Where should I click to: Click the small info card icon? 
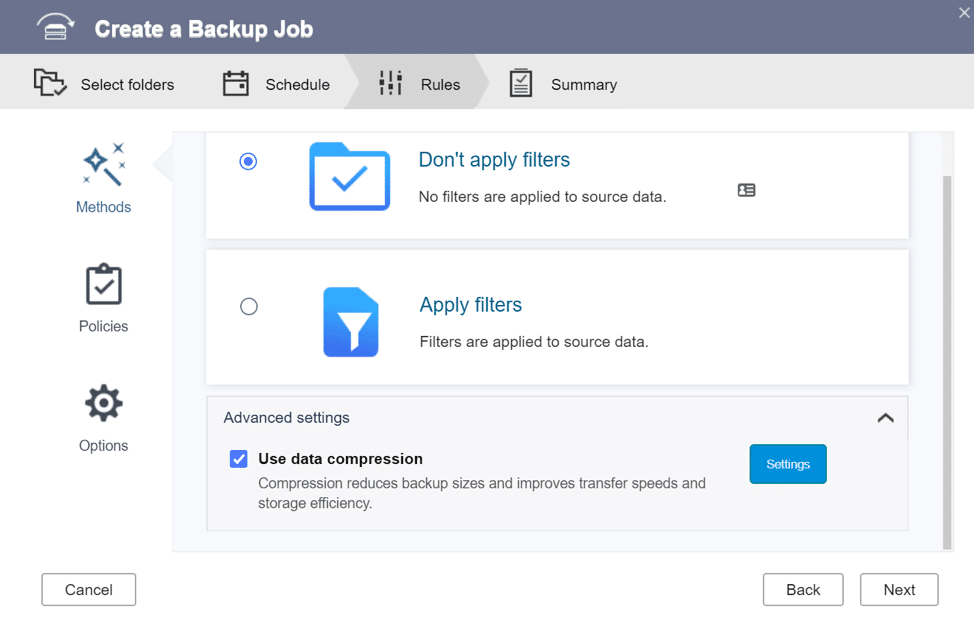[x=747, y=190]
